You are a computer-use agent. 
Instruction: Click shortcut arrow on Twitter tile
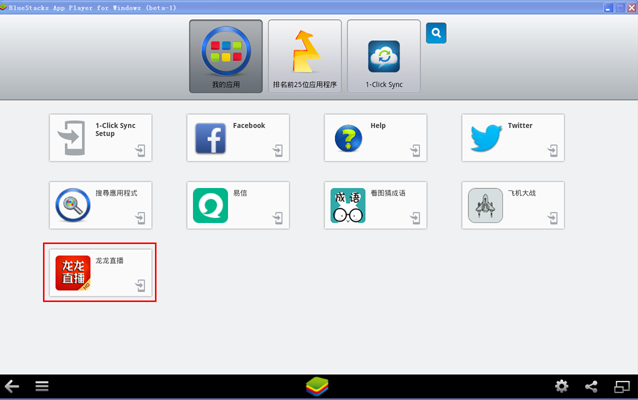coord(553,151)
